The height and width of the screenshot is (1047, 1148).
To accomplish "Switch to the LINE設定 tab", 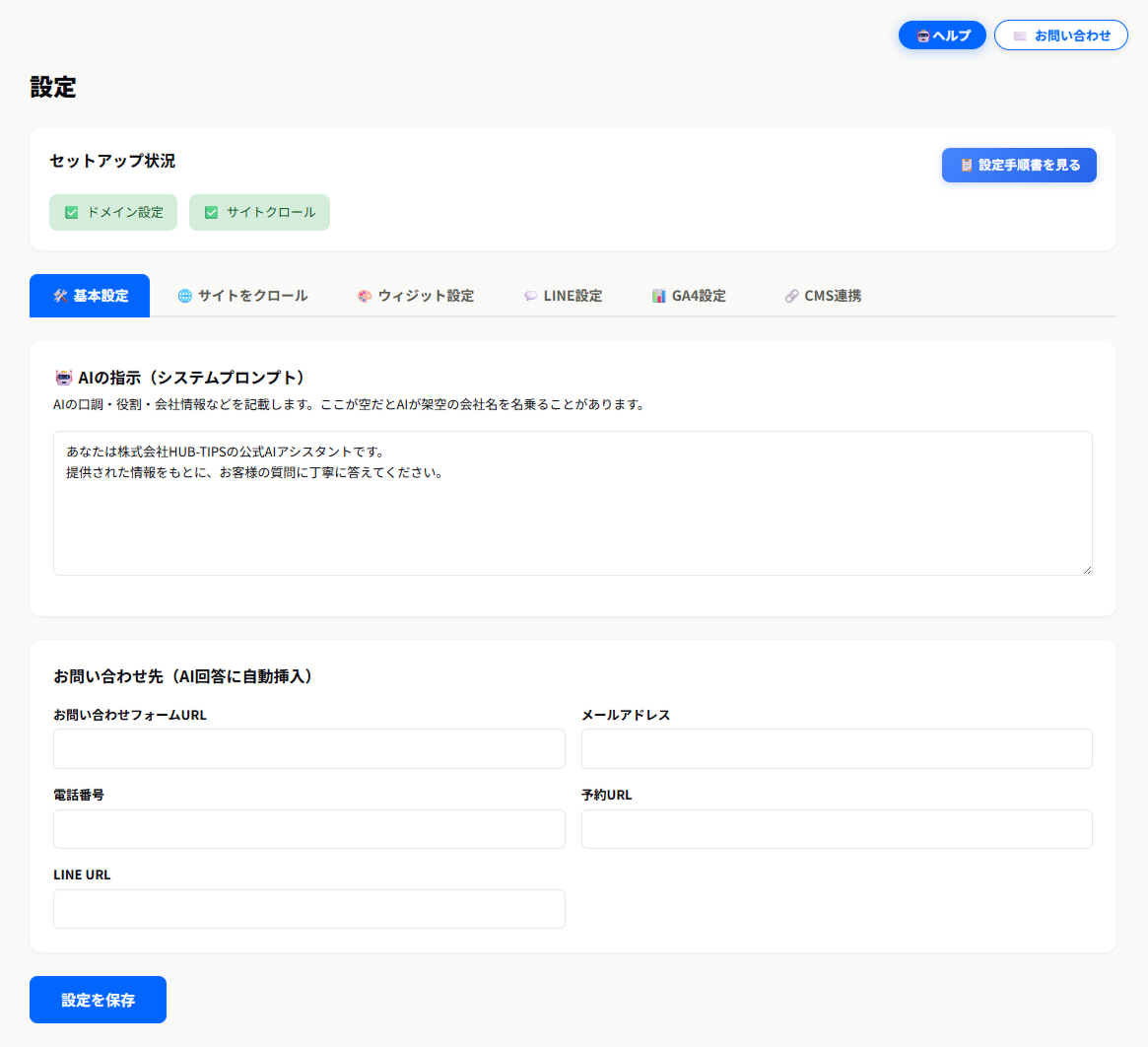I will pyautogui.click(x=564, y=295).
